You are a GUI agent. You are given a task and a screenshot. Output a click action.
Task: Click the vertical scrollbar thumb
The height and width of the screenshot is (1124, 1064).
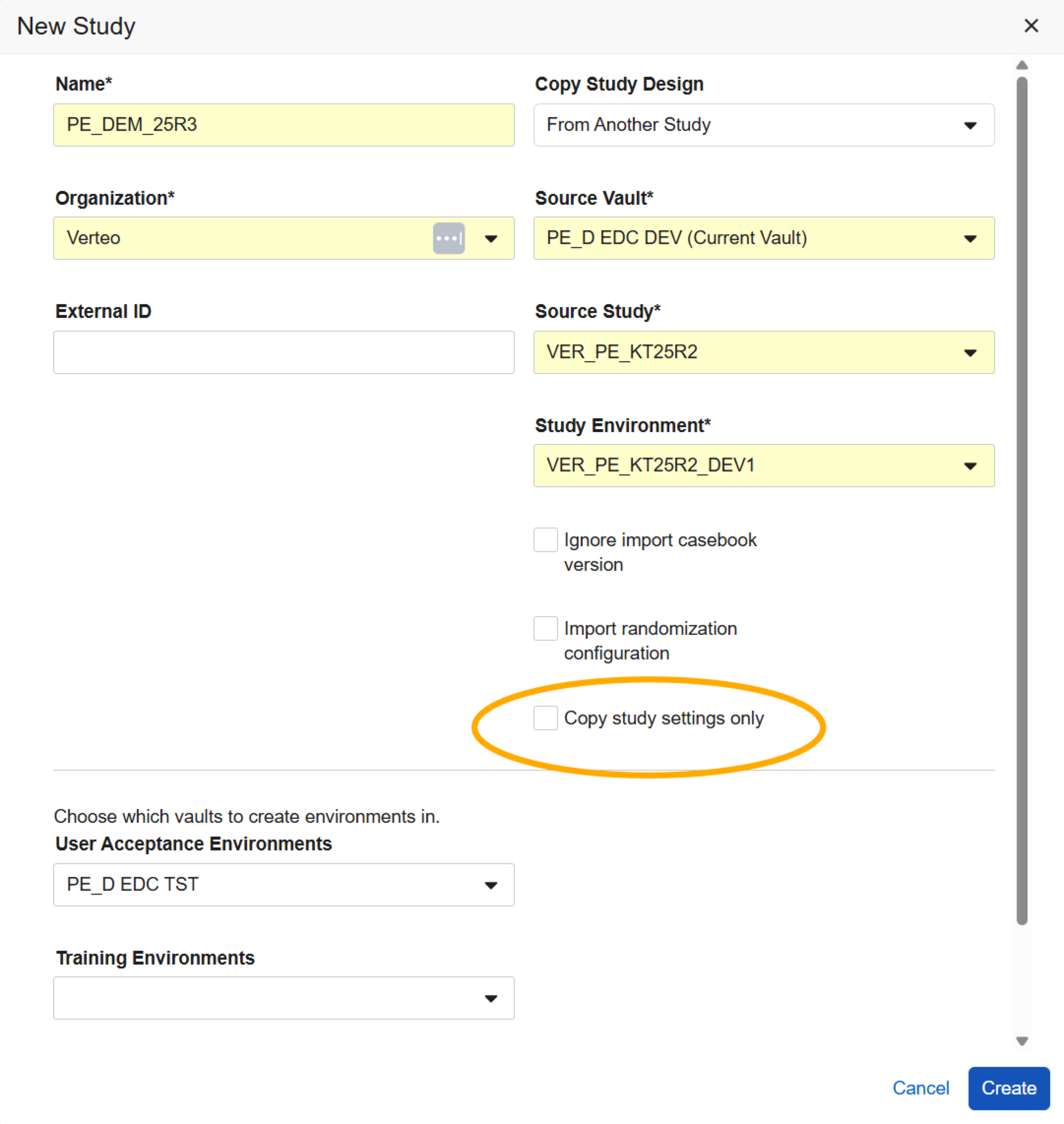click(1022, 499)
